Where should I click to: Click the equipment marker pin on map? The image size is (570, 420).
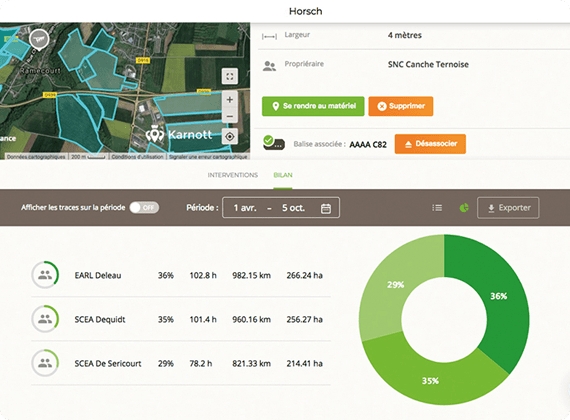pyautogui.click(x=39, y=39)
